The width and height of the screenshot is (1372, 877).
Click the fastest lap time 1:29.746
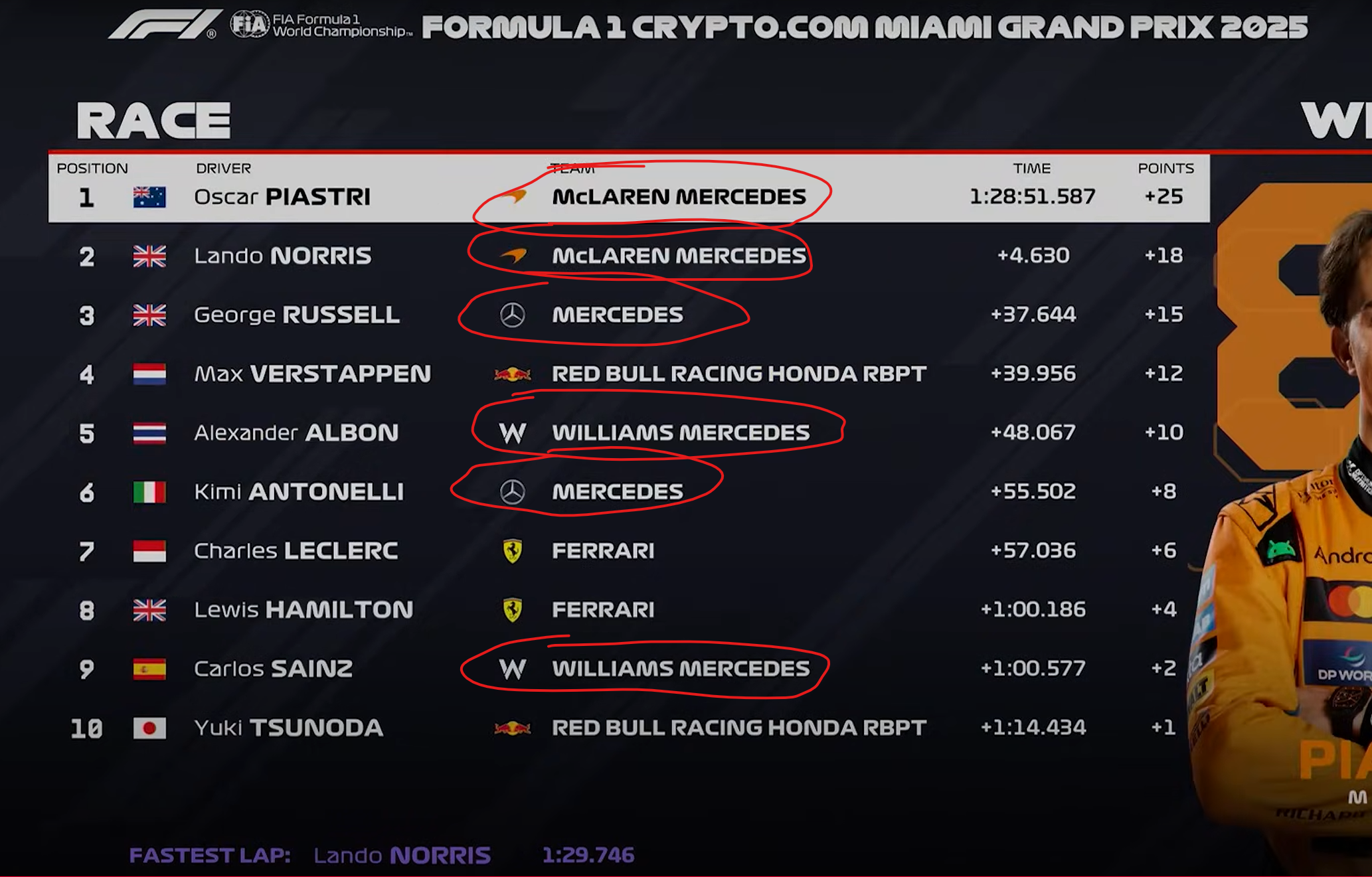click(588, 855)
